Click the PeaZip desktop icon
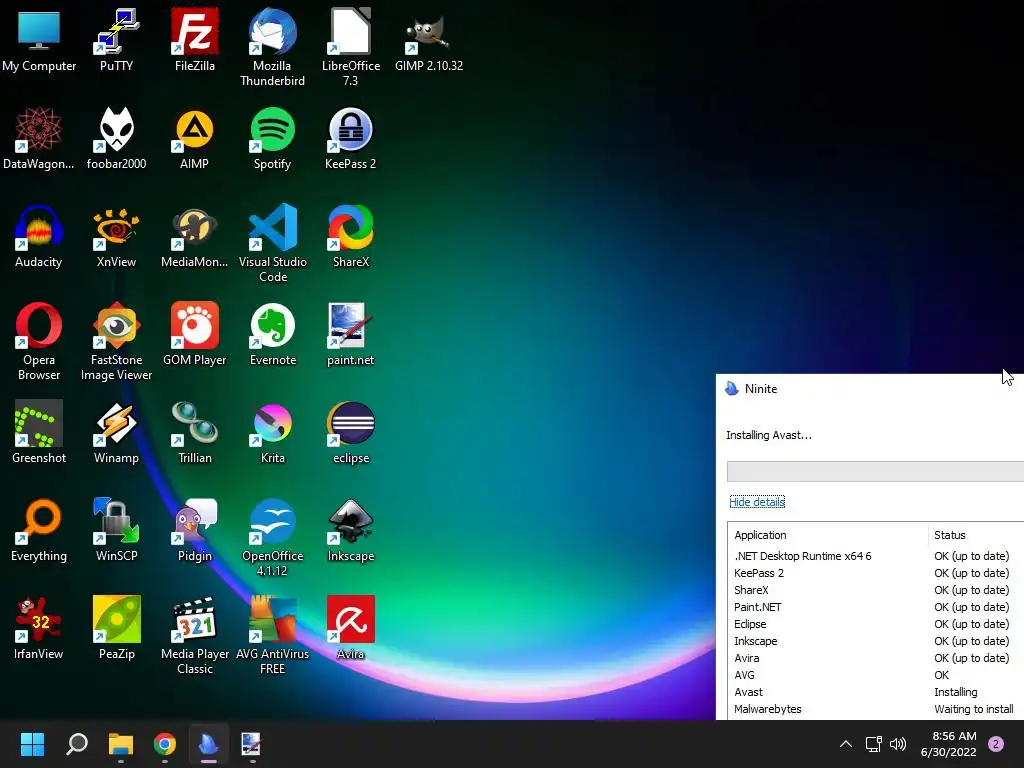 [116, 628]
